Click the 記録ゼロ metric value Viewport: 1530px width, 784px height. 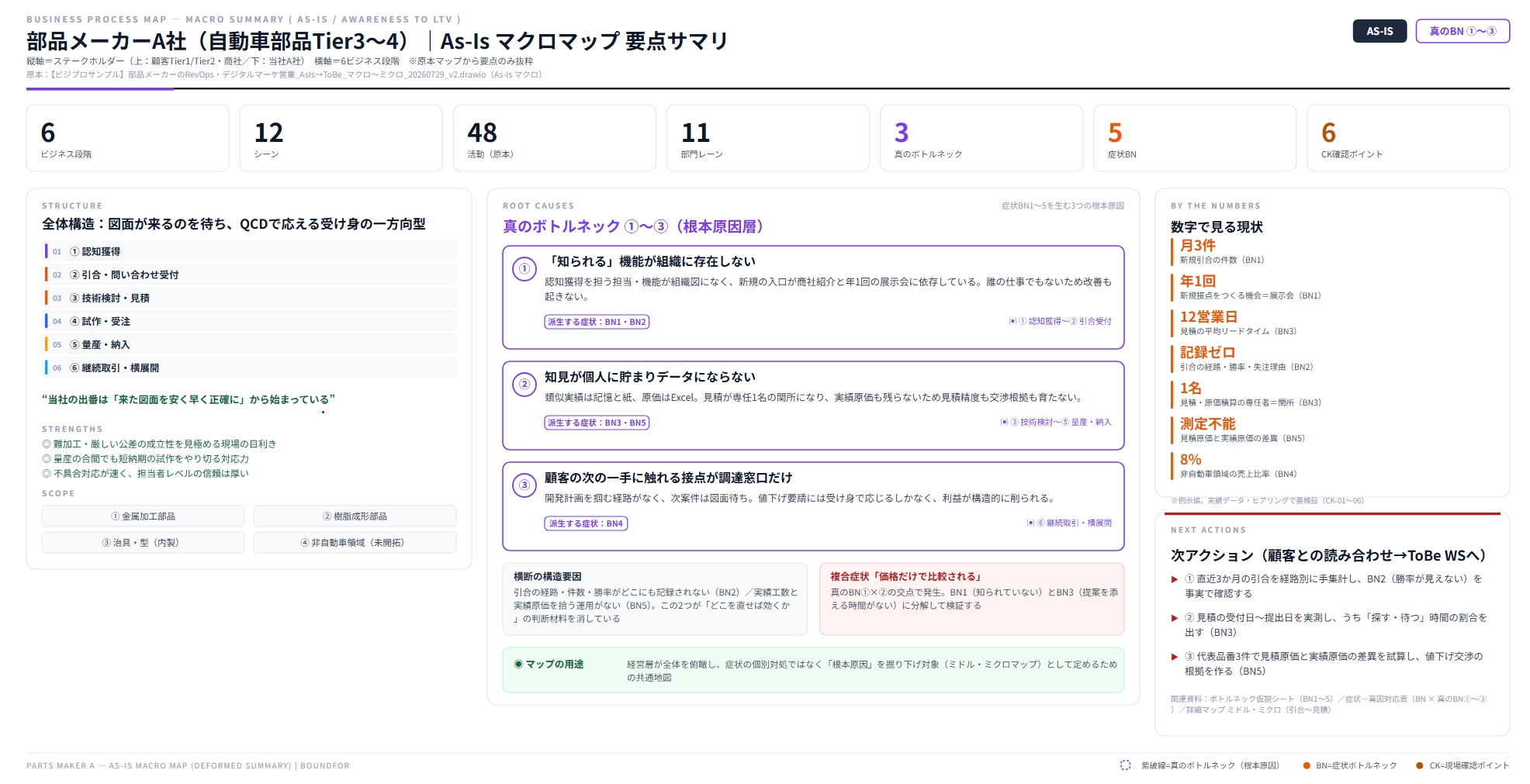coord(1207,353)
